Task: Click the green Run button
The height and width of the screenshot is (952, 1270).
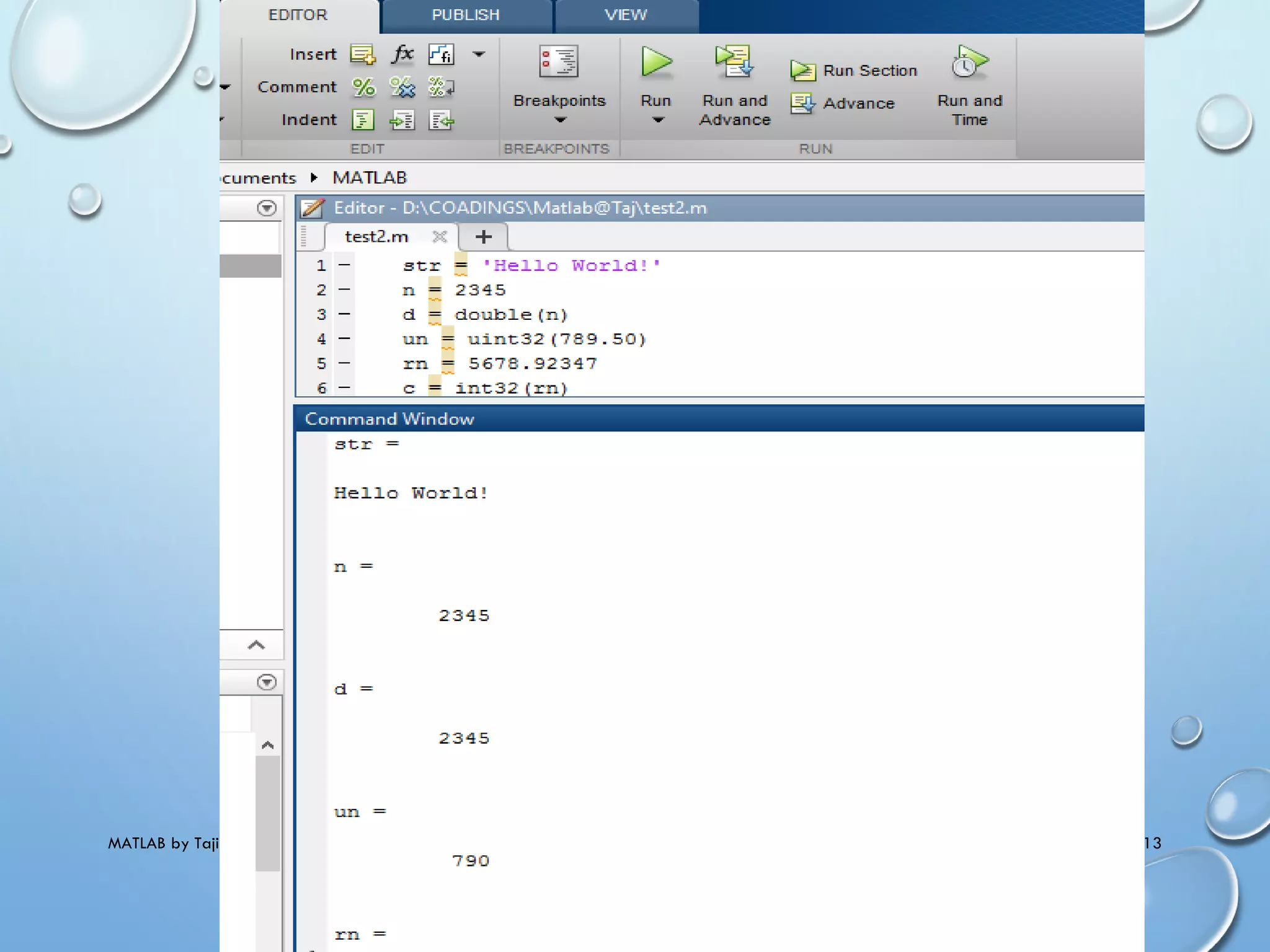Action: (656, 62)
